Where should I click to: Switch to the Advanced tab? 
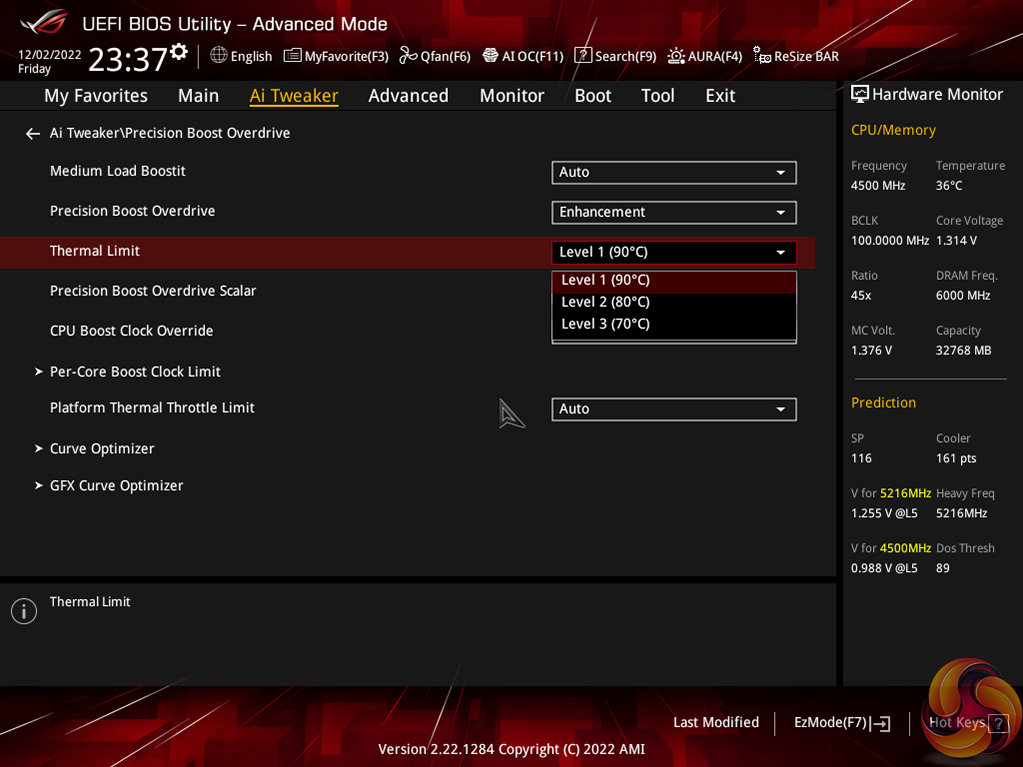(x=408, y=95)
